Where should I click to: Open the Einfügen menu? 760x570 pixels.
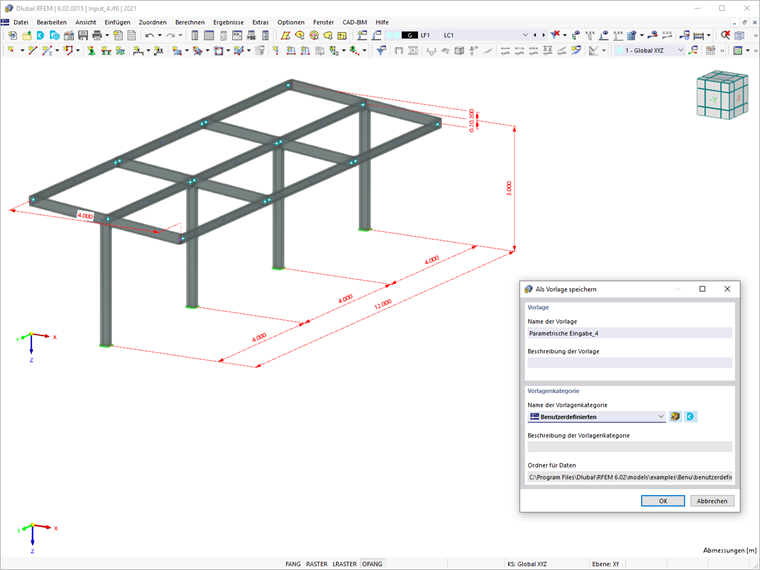pos(117,22)
